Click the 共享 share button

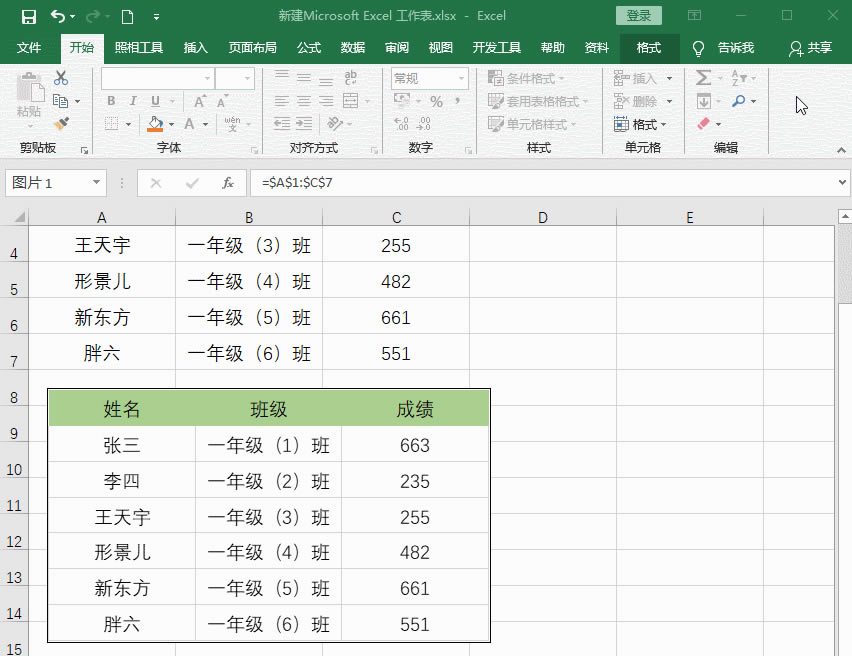pyautogui.click(x=810, y=48)
